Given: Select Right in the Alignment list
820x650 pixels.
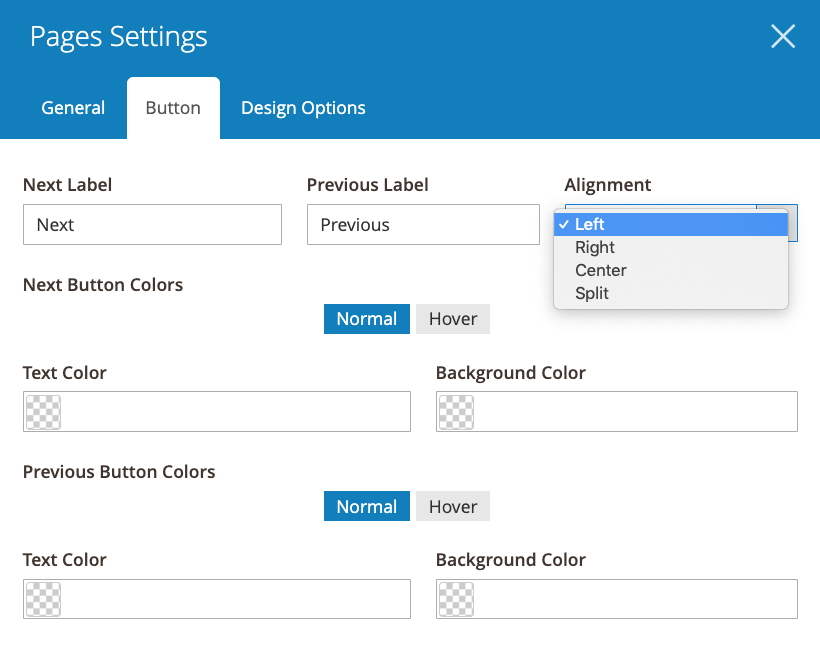Looking at the screenshot, I should coord(595,247).
